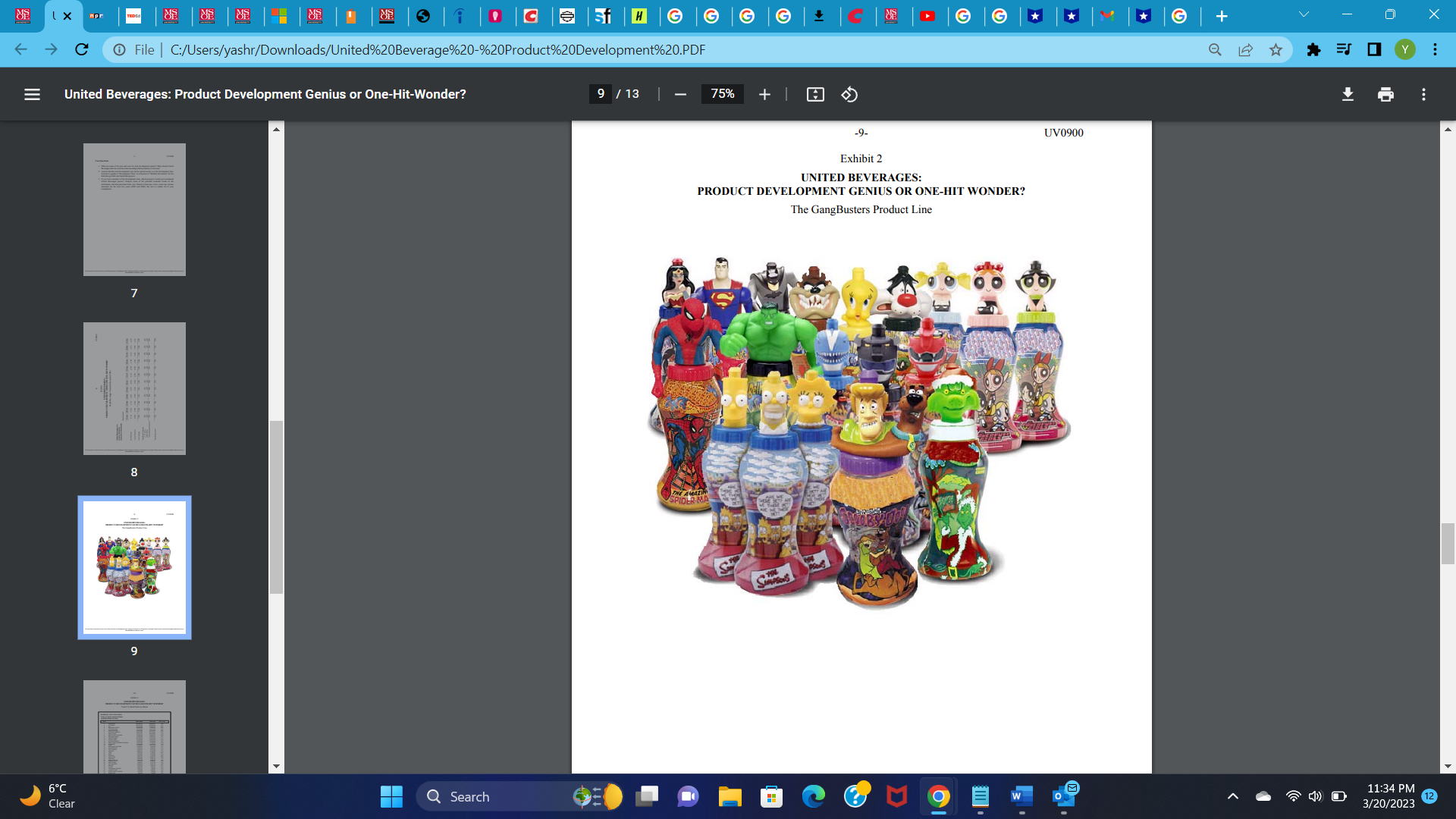Navigate back using the back arrow
The image size is (1456, 819).
pos(19,49)
